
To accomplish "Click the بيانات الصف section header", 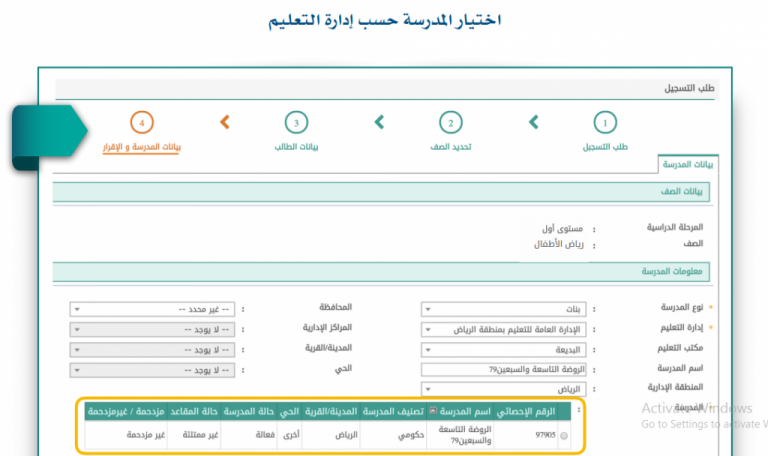I will 381,192.
